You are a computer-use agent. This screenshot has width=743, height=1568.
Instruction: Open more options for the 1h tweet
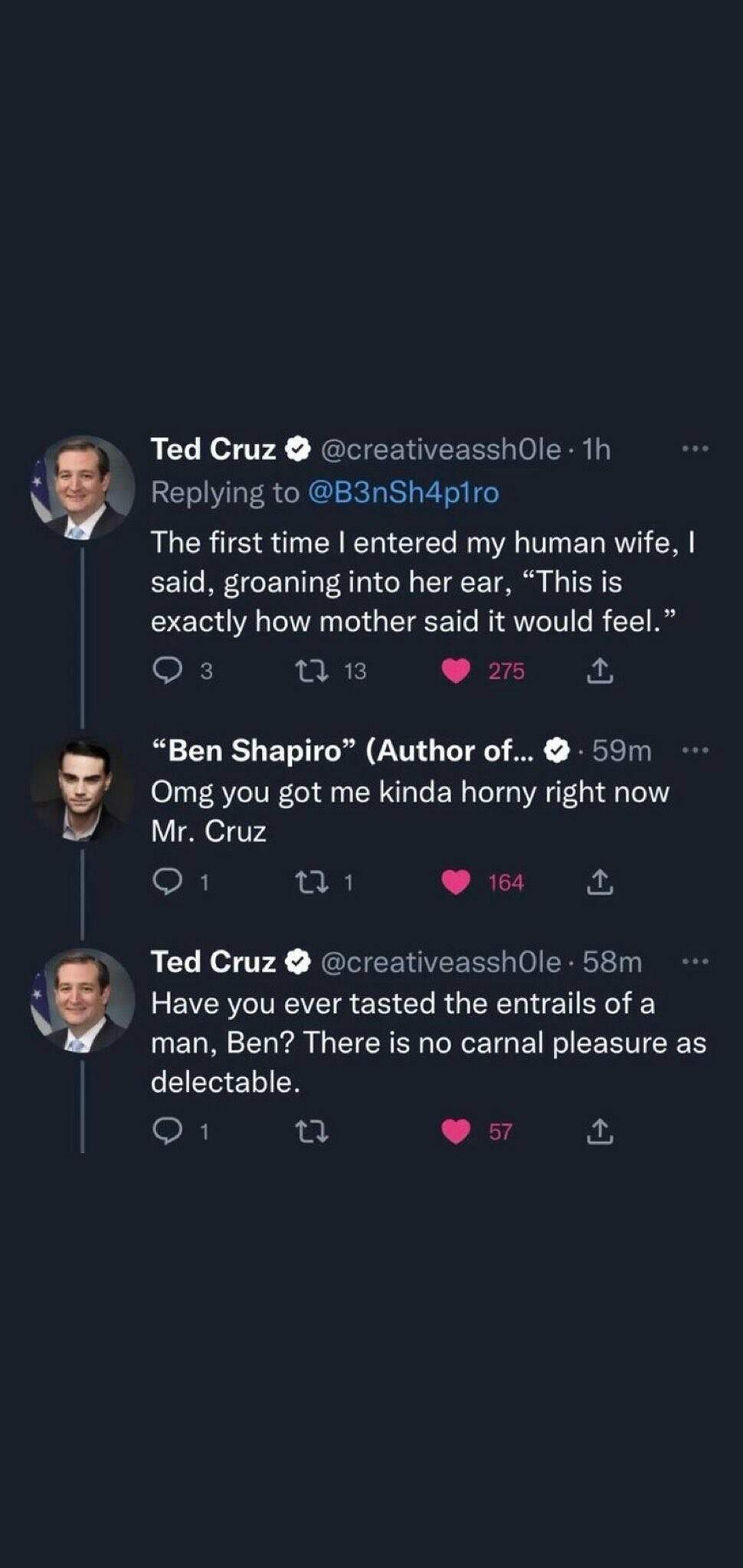(x=695, y=449)
